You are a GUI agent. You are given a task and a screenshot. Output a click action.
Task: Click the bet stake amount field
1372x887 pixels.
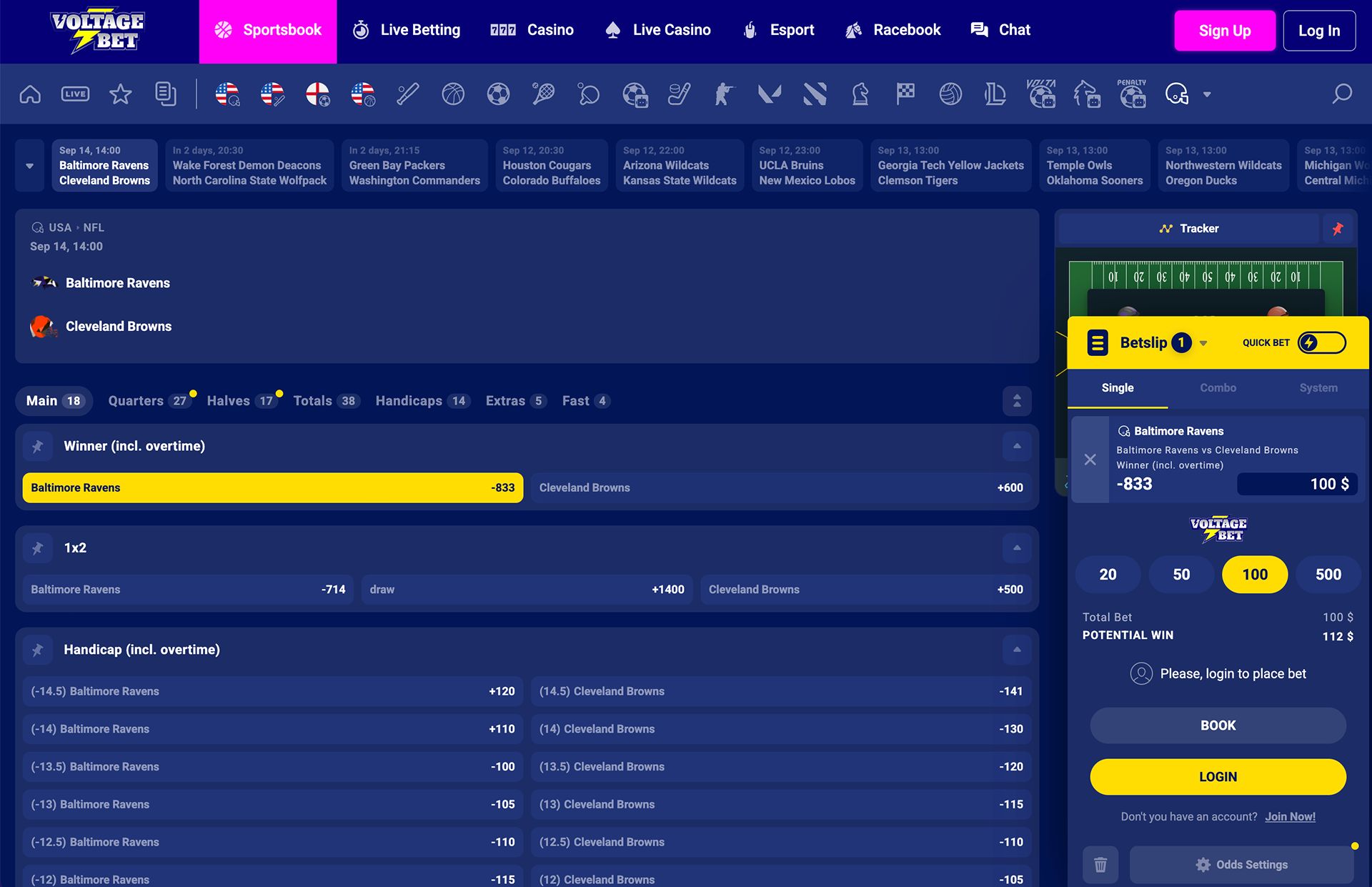pos(1296,484)
